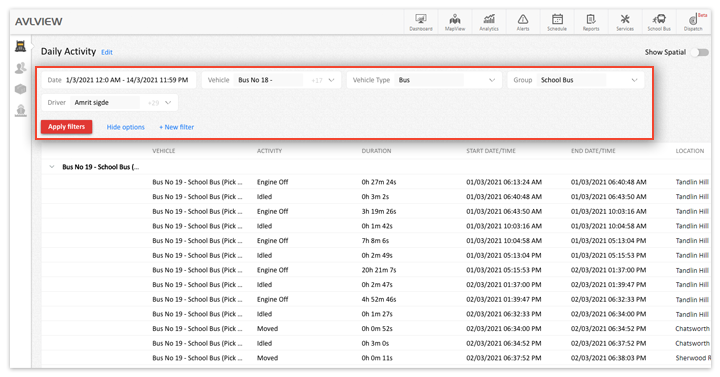This screenshot has width=720, height=377.
Task: Click the AVLVIEW logo
Action: tap(39, 22)
